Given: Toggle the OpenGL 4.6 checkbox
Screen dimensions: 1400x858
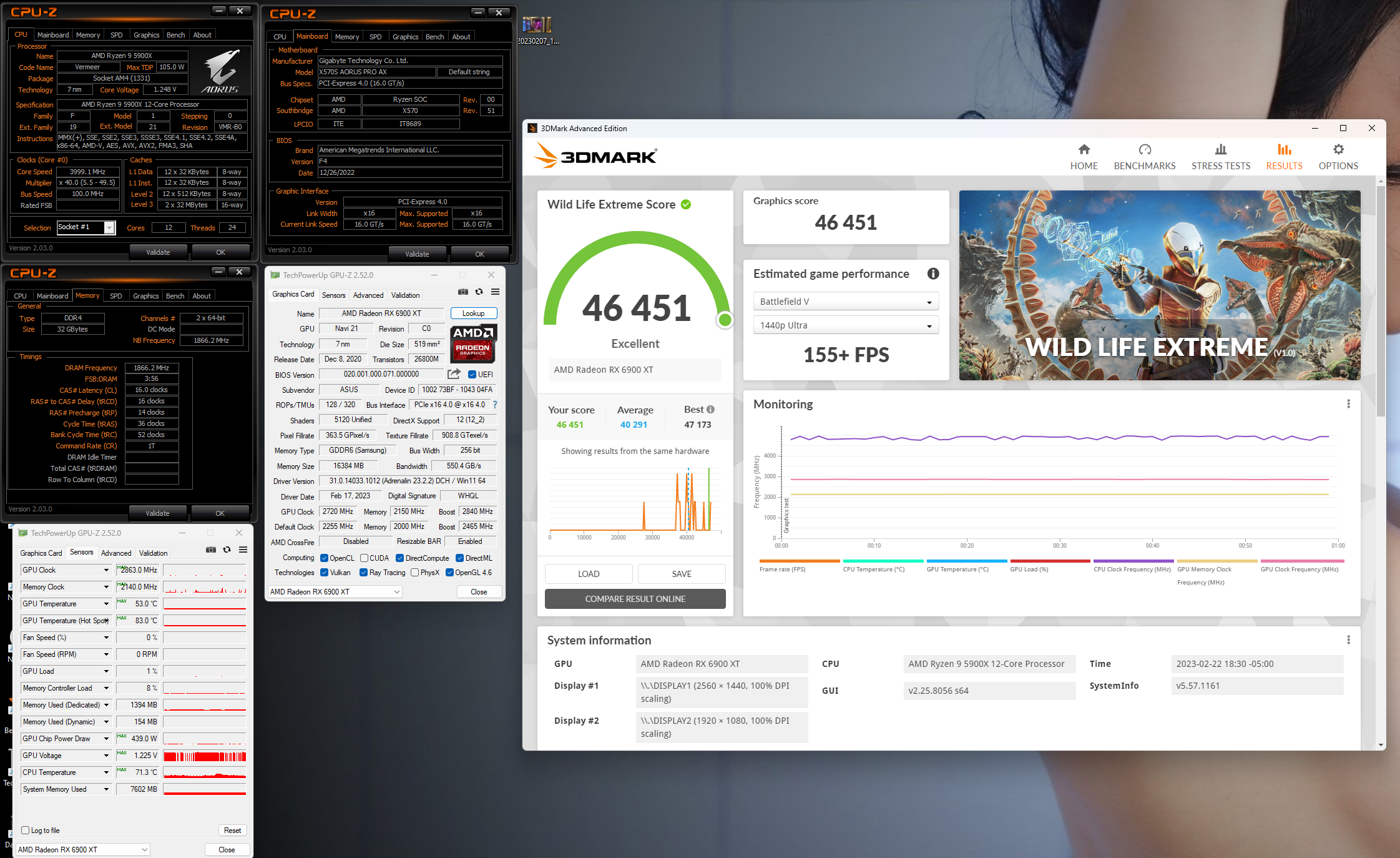Looking at the screenshot, I should click(x=449, y=573).
